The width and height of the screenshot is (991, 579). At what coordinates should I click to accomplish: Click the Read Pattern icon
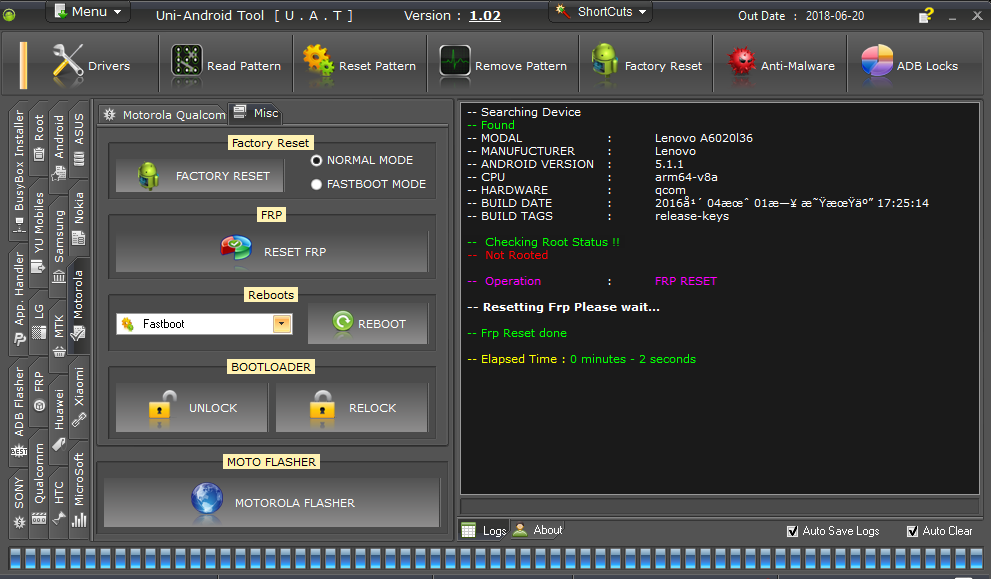tap(186, 63)
